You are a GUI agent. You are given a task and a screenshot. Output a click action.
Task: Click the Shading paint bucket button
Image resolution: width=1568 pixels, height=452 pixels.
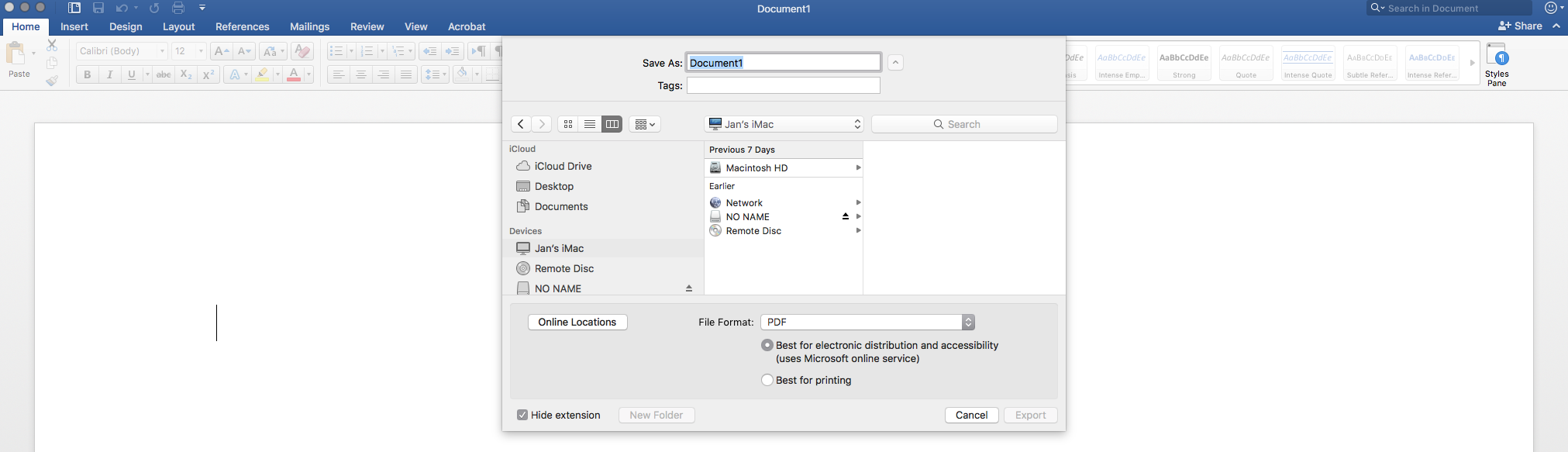(x=463, y=74)
